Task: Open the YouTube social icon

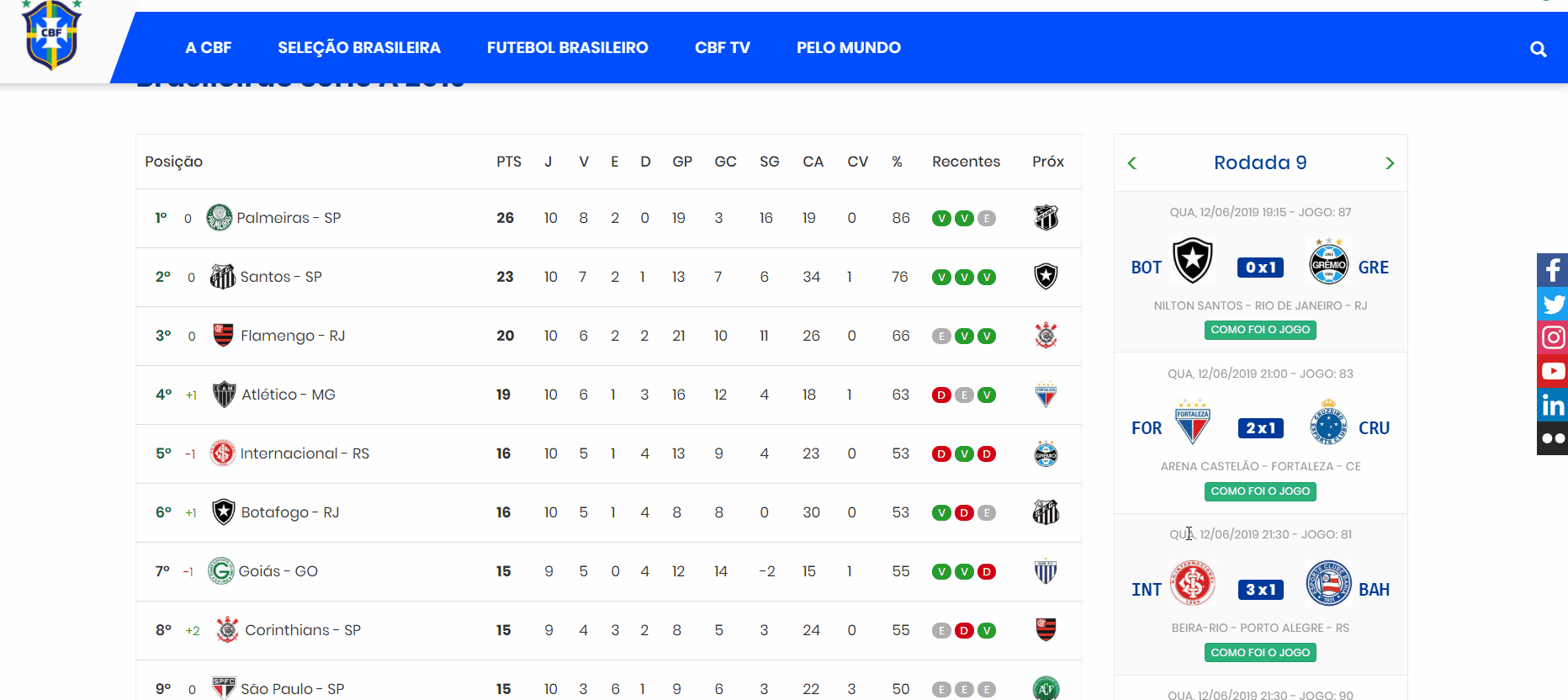Action: pos(1552,371)
